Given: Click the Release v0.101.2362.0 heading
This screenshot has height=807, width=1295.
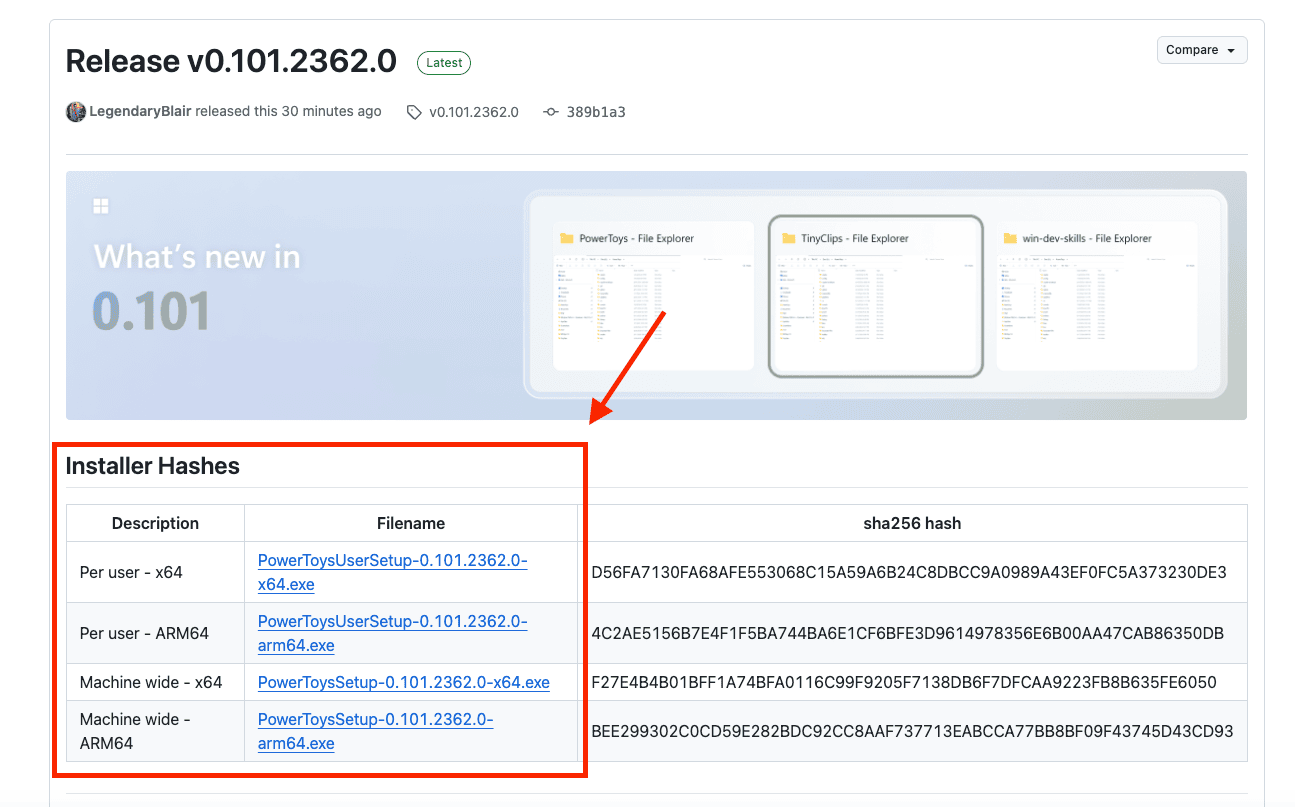Looking at the screenshot, I should [231, 62].
